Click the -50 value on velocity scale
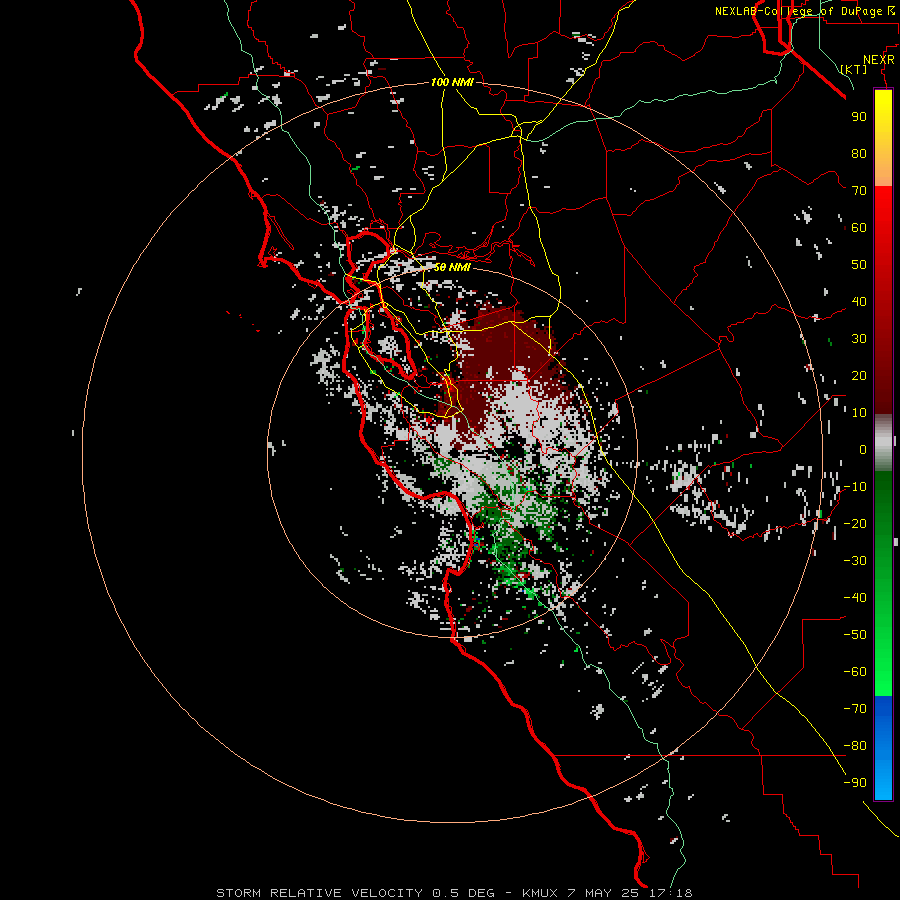Image resolution: width=900 pixels, height=900 pixels. 855,635
